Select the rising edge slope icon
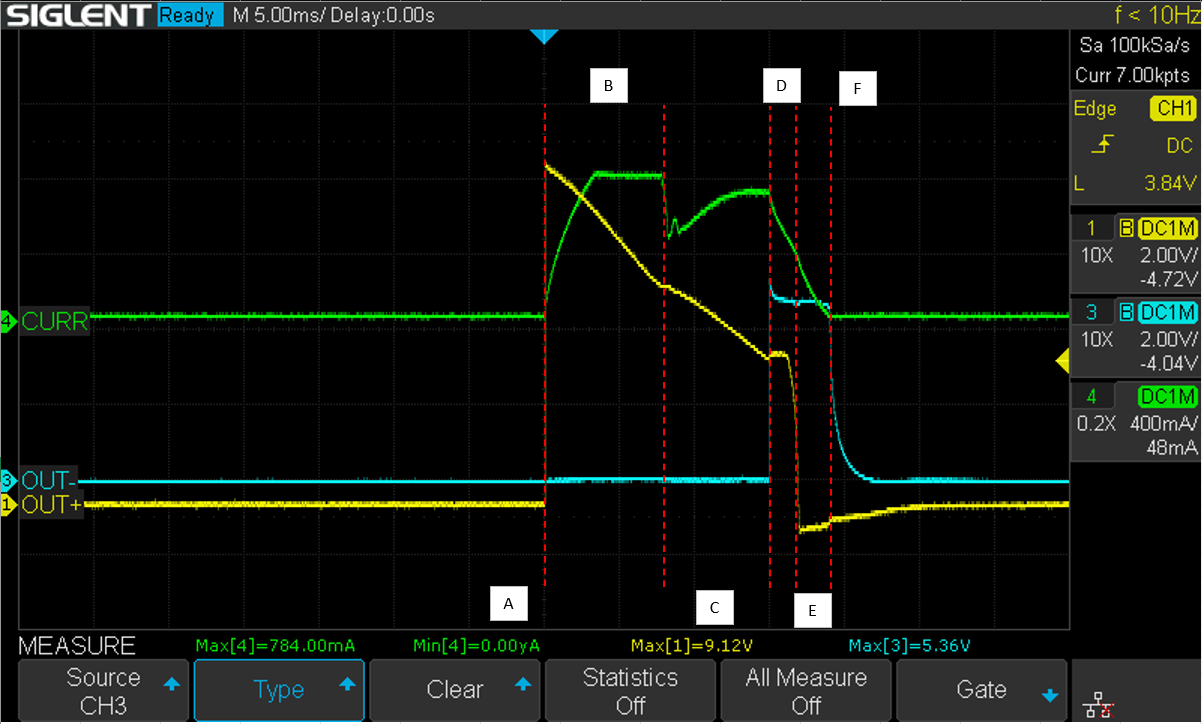This screenshot has height=724, width=1202. 1102,147
